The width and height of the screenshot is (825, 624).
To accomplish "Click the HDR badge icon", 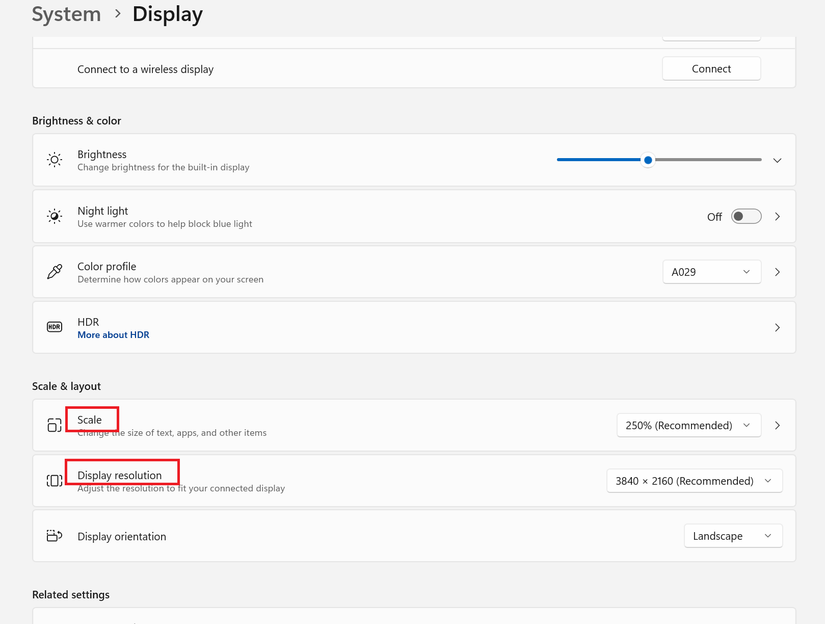I will (54, 327).
